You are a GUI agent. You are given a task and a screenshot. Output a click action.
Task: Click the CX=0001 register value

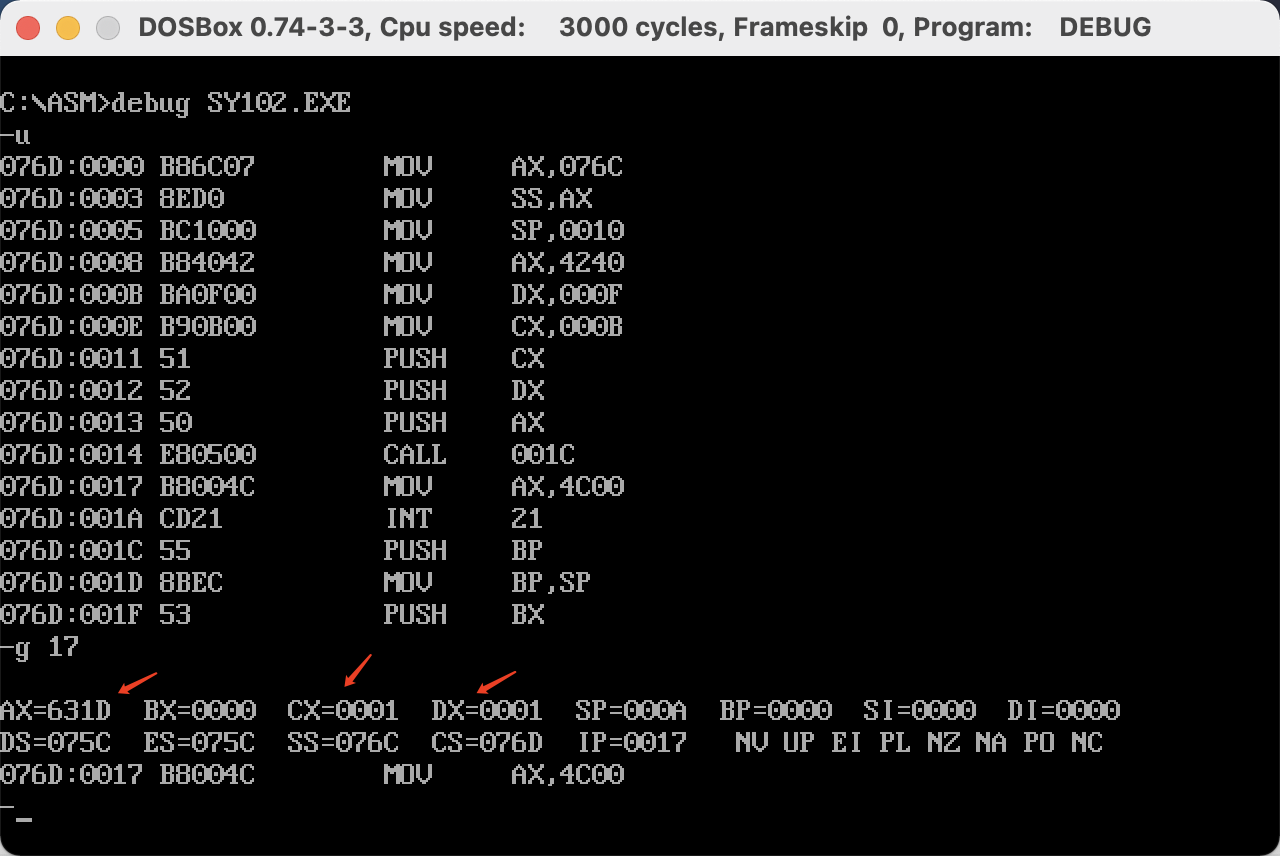pyautogui.click(x=343, y=711)
